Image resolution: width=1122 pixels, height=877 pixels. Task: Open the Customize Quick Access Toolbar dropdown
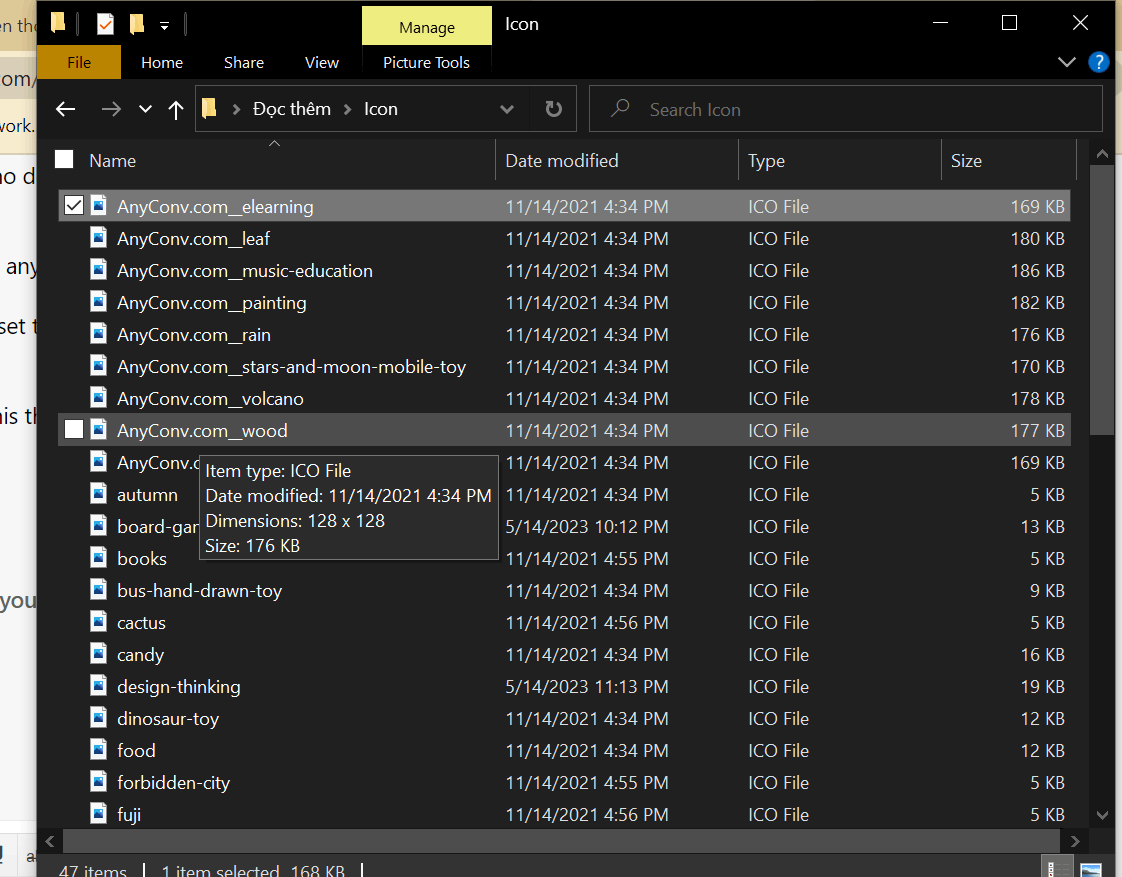click(x=165, y=26)
